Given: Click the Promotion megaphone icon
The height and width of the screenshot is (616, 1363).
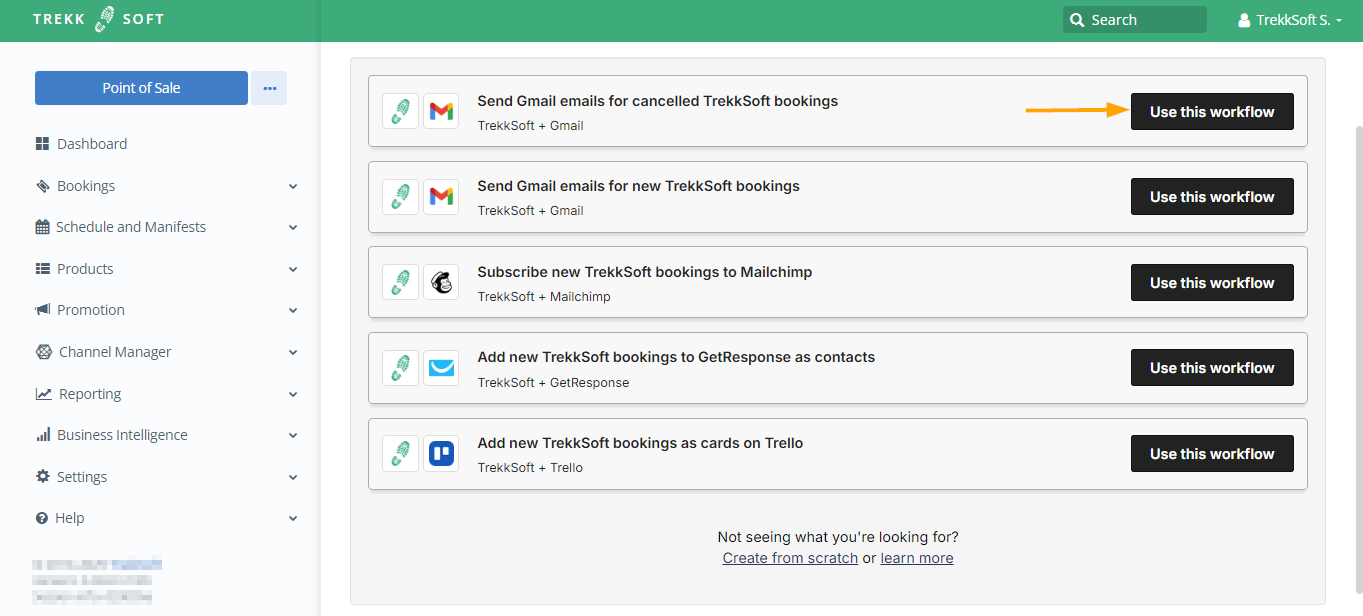Looking at the screenshot, I should pos(42,310).
